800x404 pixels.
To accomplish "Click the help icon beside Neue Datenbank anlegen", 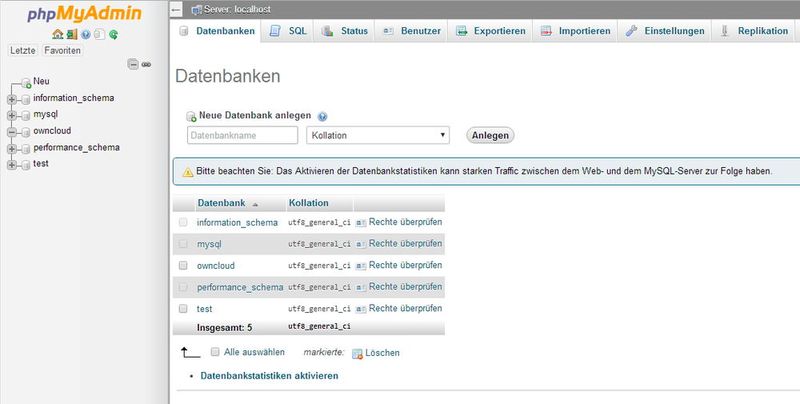I will click(x=322, y=117).
